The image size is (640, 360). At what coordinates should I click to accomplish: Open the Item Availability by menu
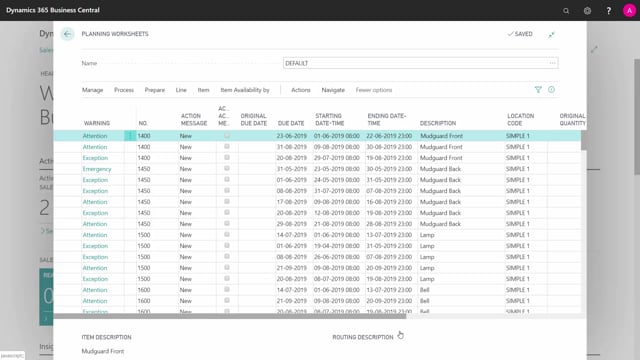coord(245,90)
